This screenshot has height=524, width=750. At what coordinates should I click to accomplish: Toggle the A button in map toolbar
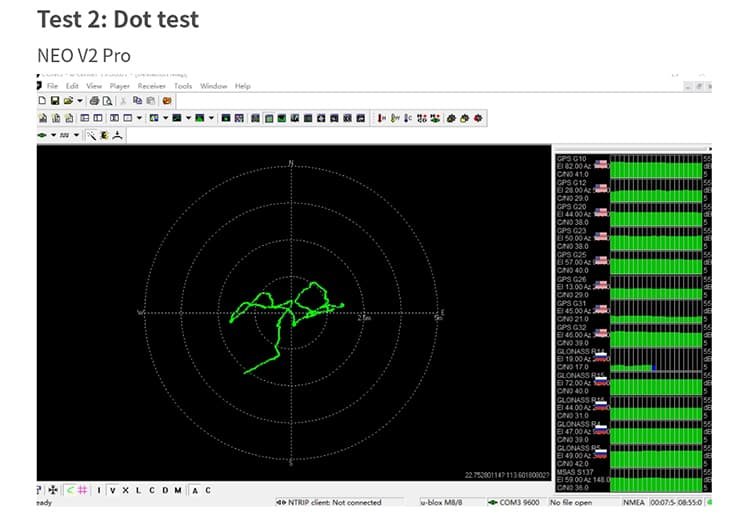click(195, 490)
